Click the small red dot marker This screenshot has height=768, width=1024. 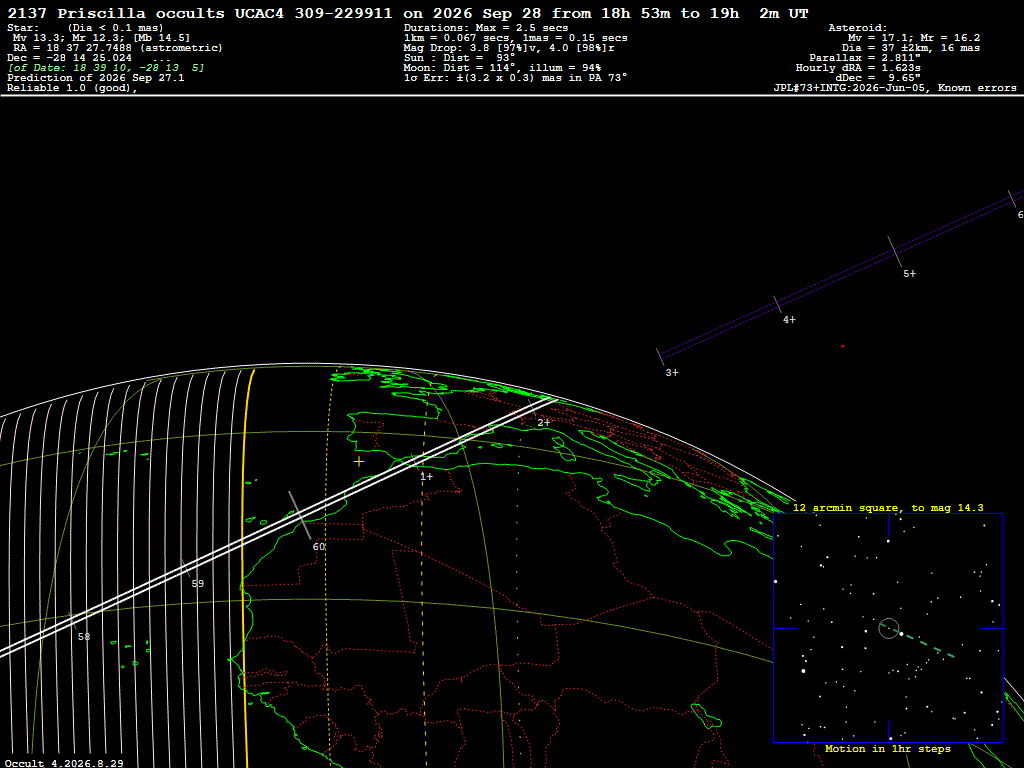coord(843,346)
